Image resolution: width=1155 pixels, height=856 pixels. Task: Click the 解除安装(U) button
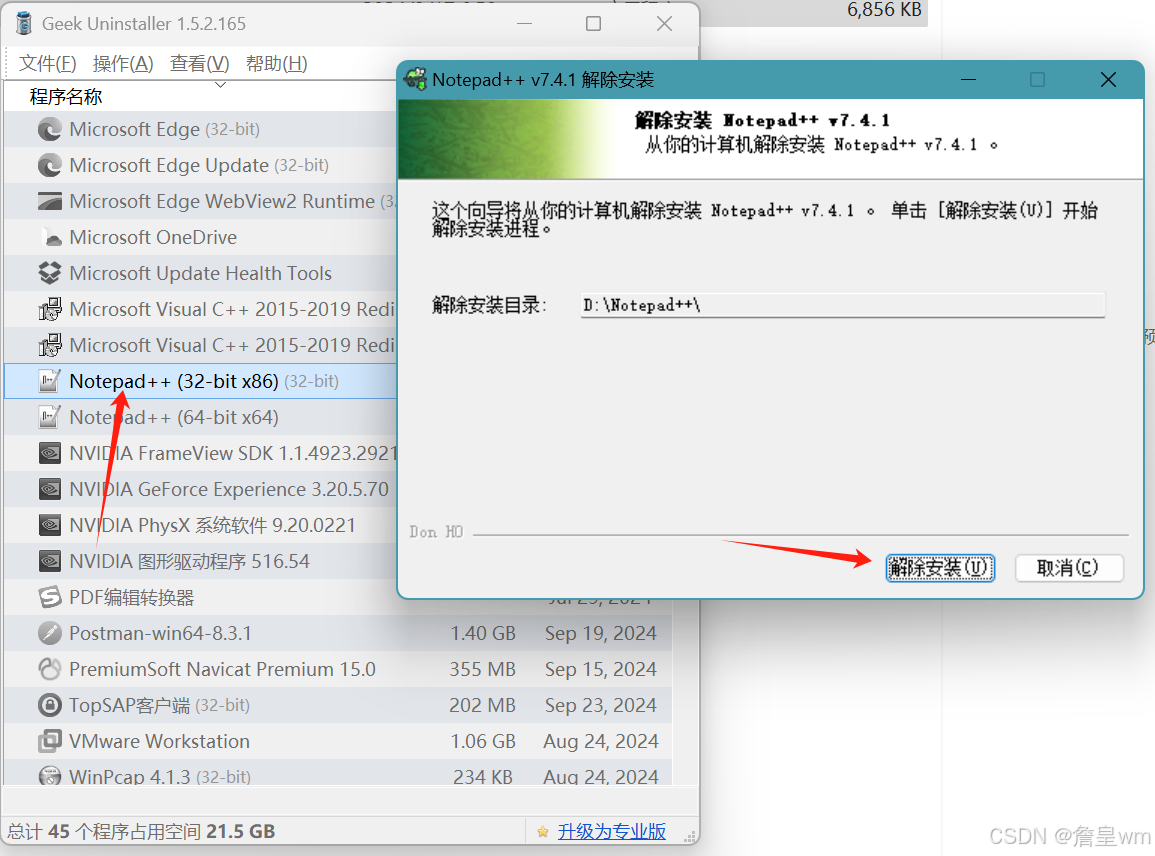click(940, 568)
